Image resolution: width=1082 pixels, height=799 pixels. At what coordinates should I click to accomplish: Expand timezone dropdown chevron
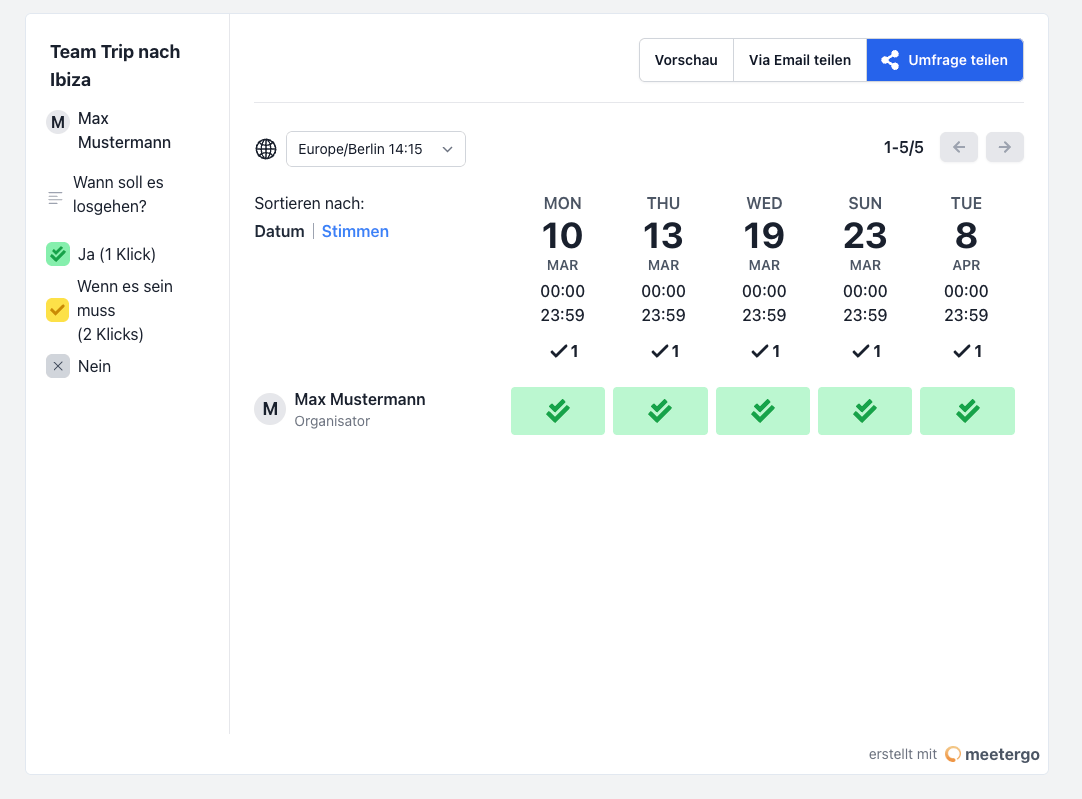click(x=447, y=149)
